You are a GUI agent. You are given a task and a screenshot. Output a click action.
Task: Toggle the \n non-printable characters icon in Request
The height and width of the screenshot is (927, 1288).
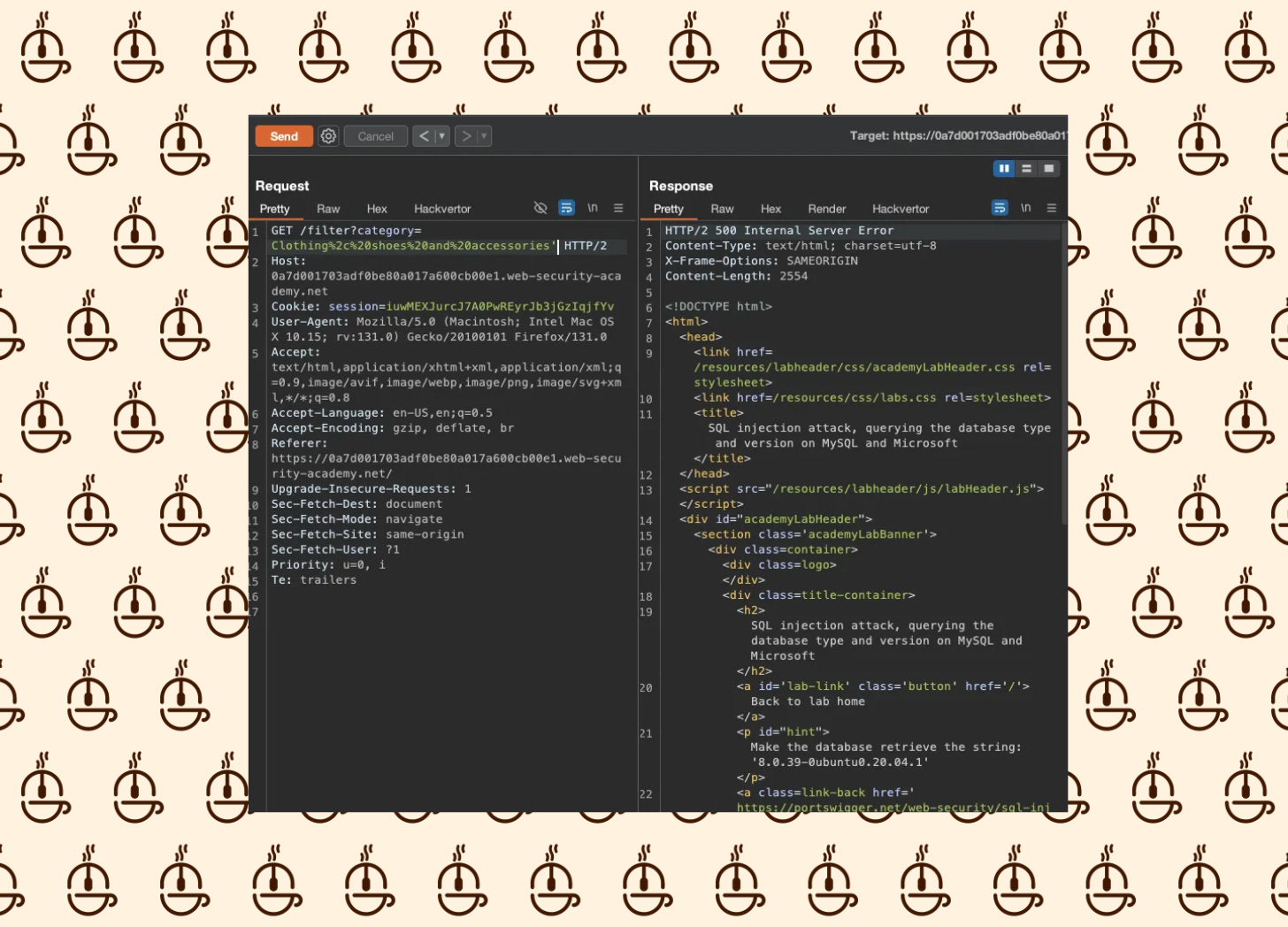point(593,208)
